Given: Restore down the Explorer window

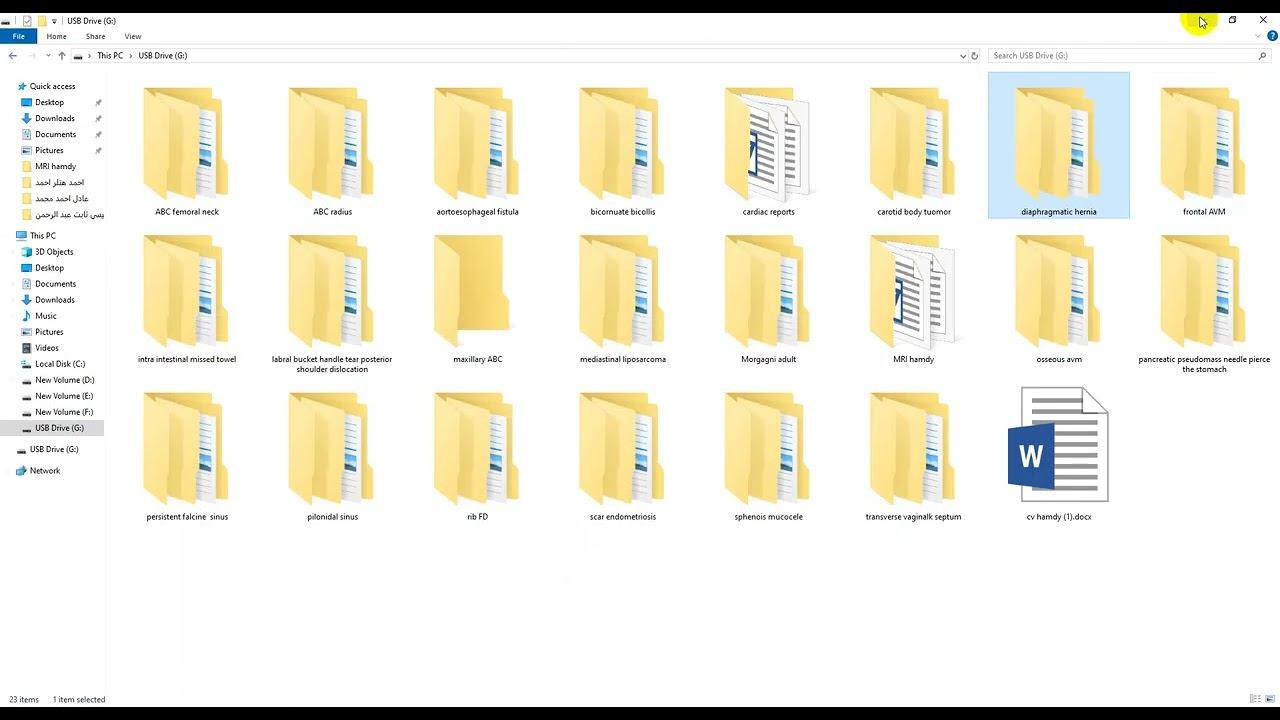Looking at the screenshot, I should pyautogui.click(x=1232, y=20).
